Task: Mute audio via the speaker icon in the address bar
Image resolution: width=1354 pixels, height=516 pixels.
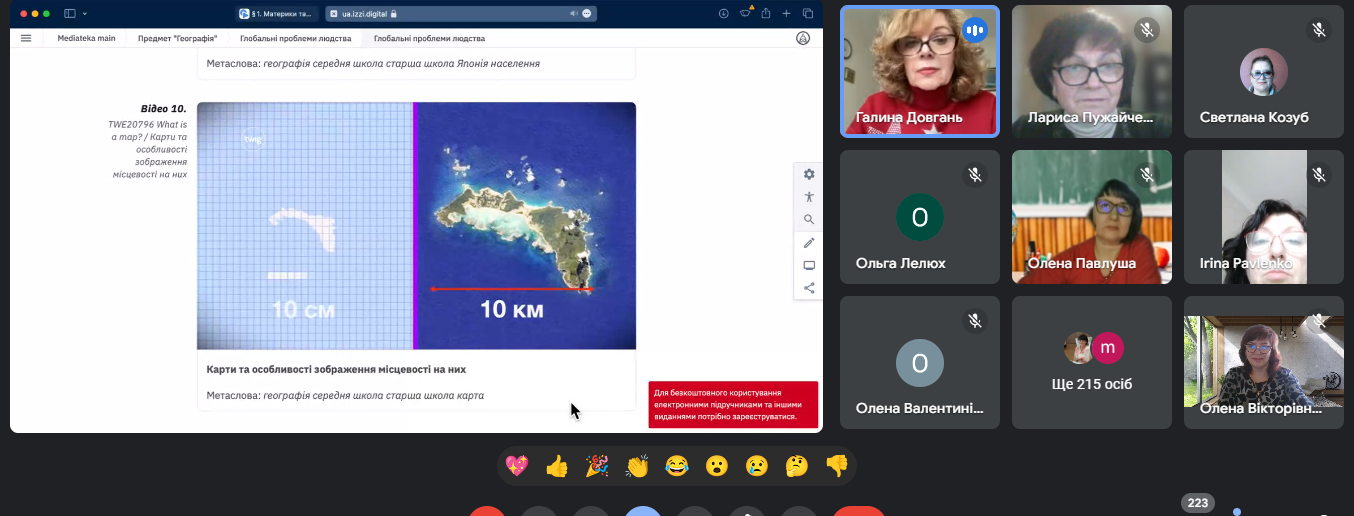Action: (574, 14)
